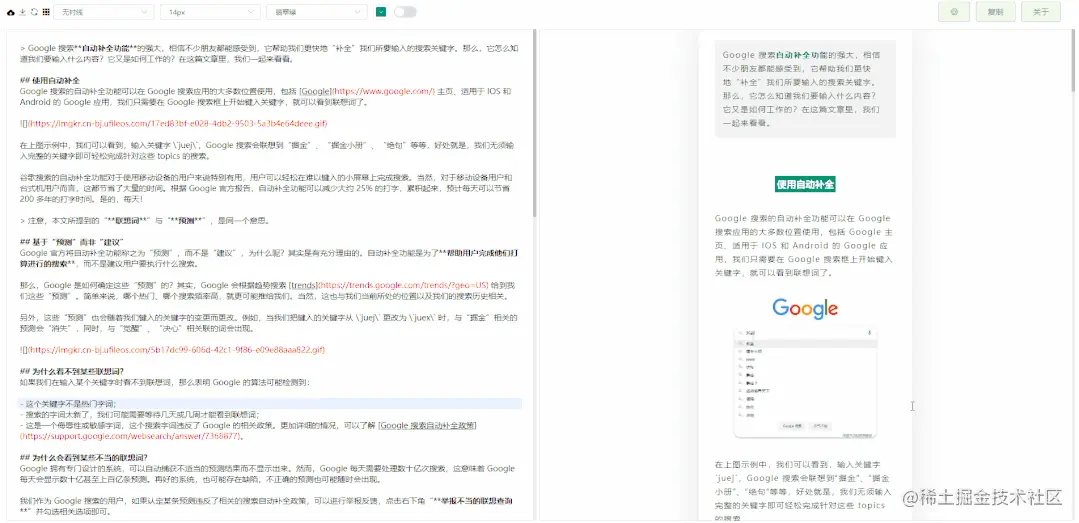Open the 翡翠绿 theme color dropdown
The height and width of the screenshot is (523, 1079).
pyautogui.click(x=317, y=12)
